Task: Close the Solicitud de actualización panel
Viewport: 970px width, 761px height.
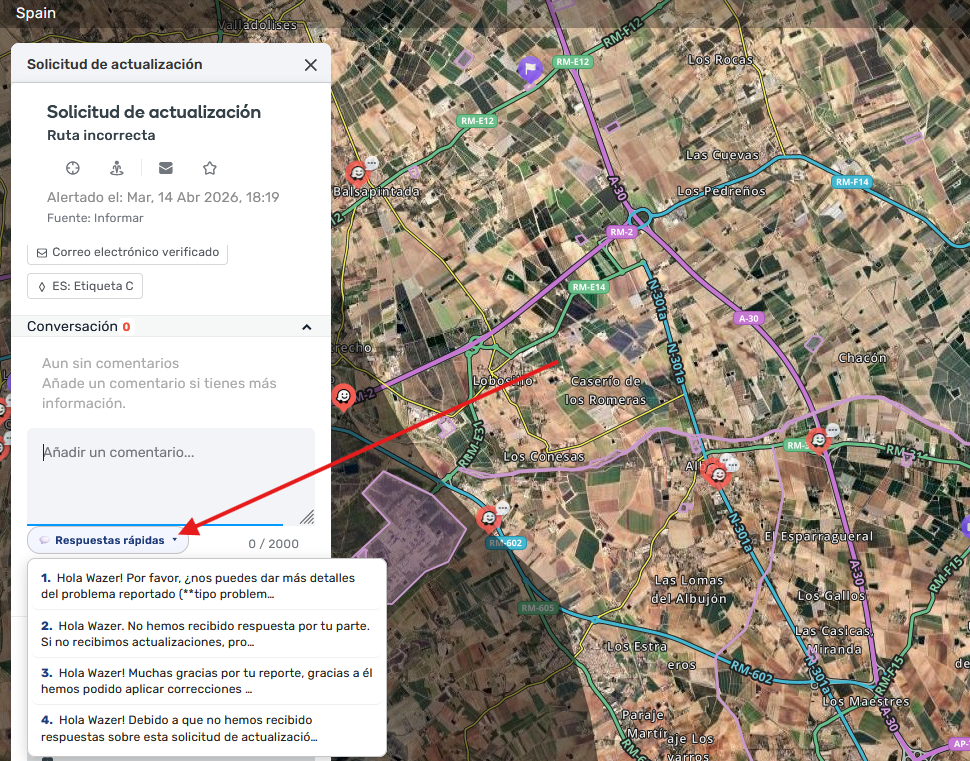Action: [x=311, y=65]
